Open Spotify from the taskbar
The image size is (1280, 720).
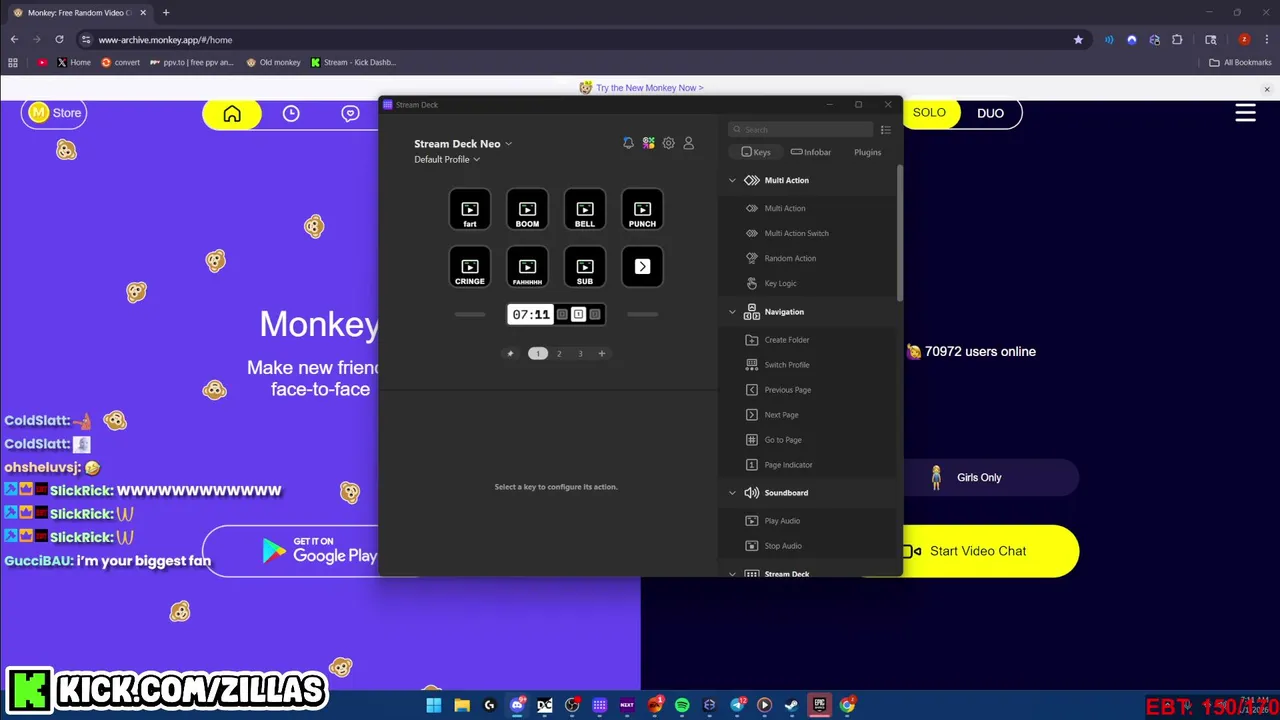682,705
